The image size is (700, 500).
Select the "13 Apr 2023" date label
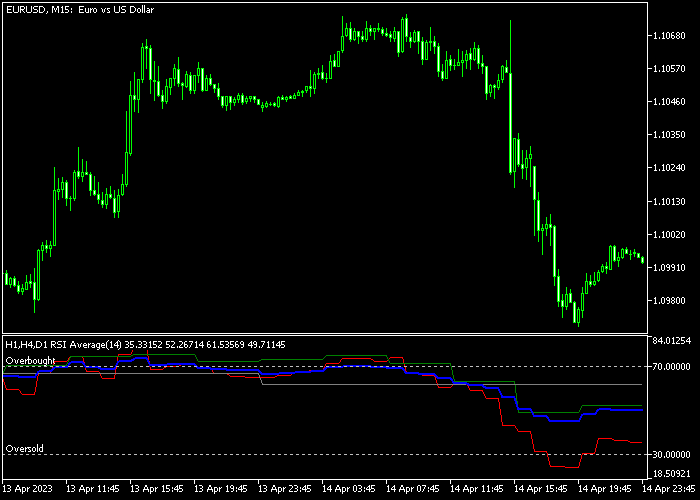28,488
